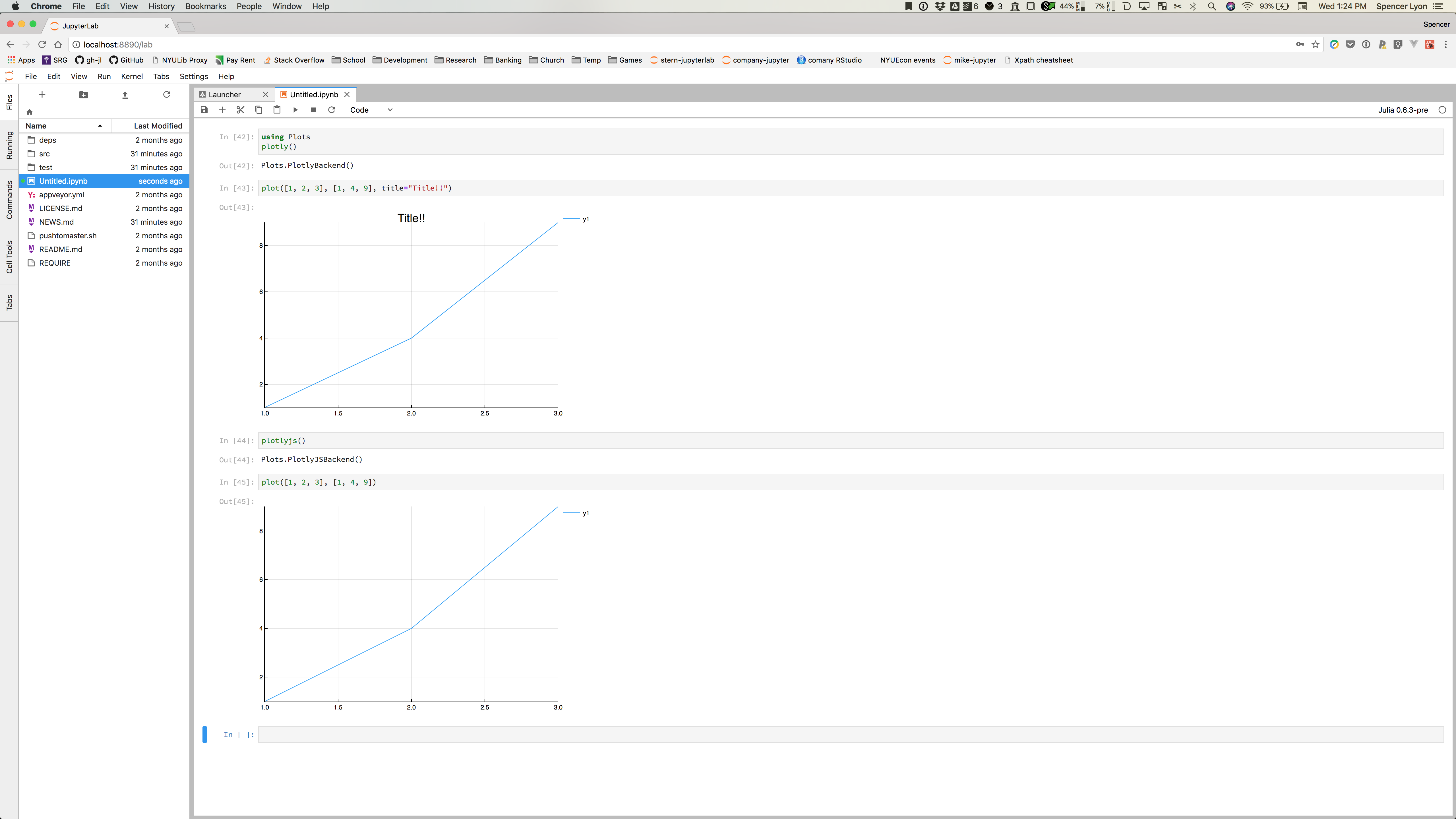The height and width of the screenshot is (819, 1456).
Task: Copy the selected cell from notebook toolbar
Action: (x=259, y=110)
